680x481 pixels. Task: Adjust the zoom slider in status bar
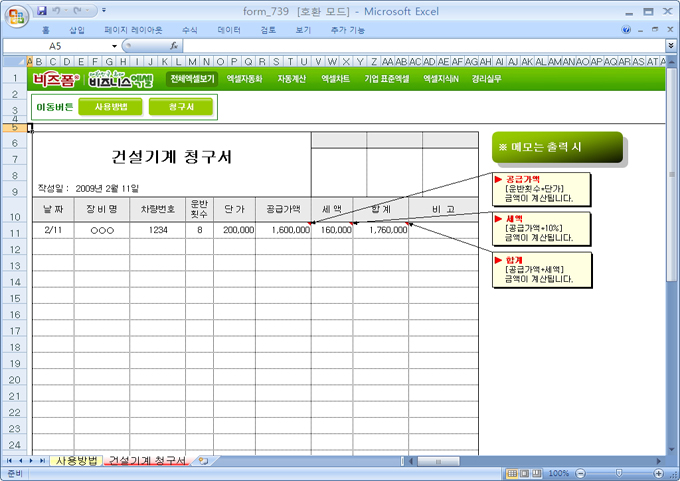coord(617,473)
